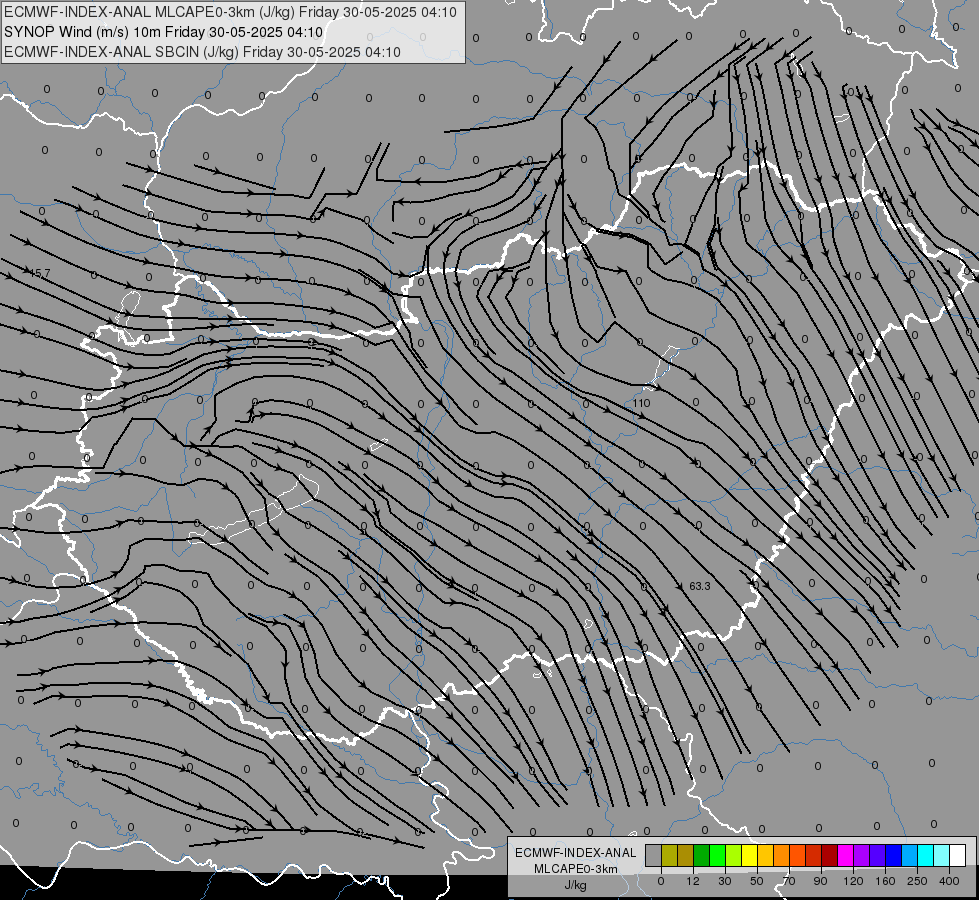This screenshot has height=900, width=979.
Task: Pick the pure yellow legend swatch
Action: point(749,855)
